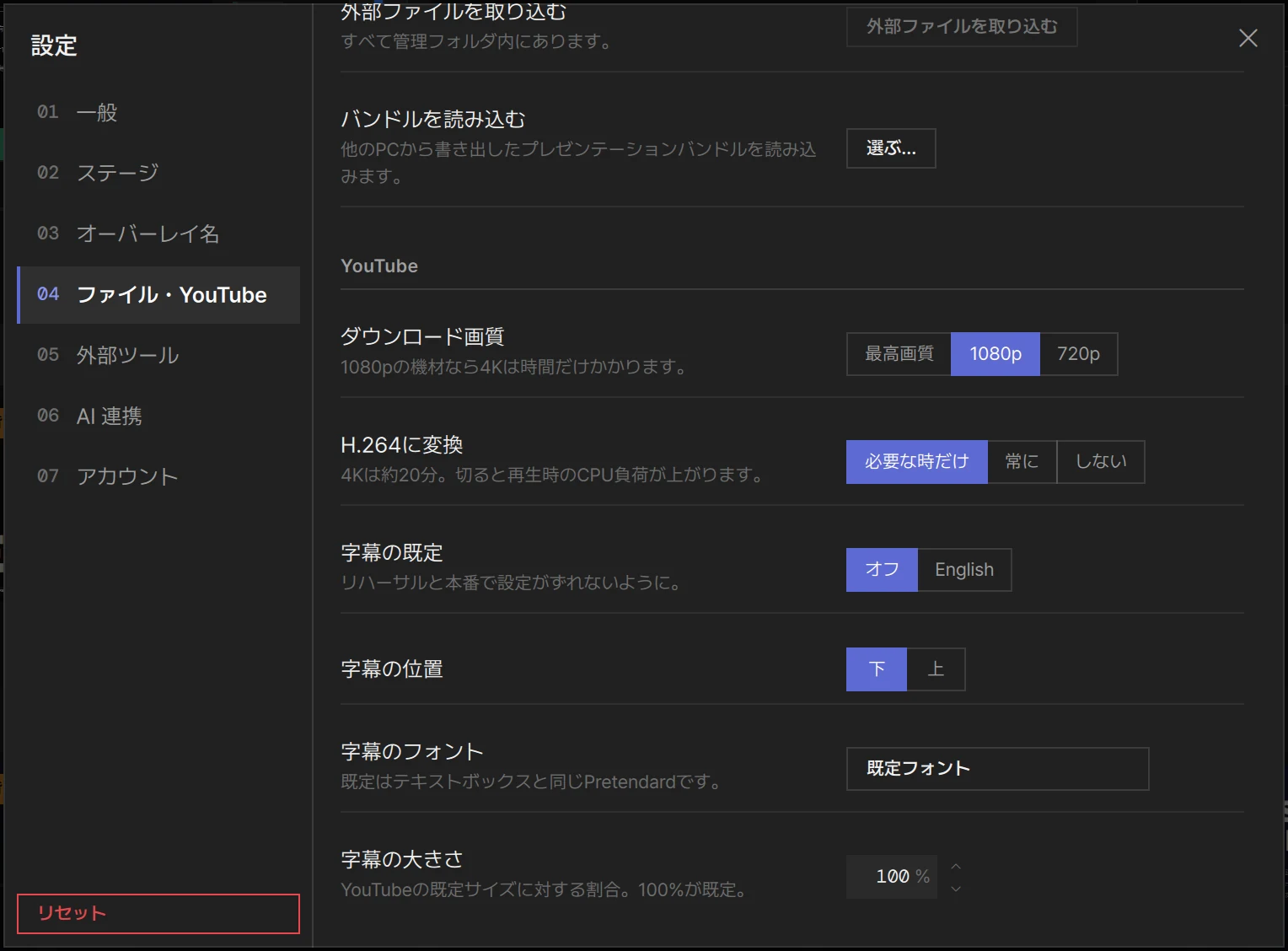The height and width of the screenshot is (951, 1288).
Task: Place subtitles at the bottom with 下
Action: coord(877,669)
